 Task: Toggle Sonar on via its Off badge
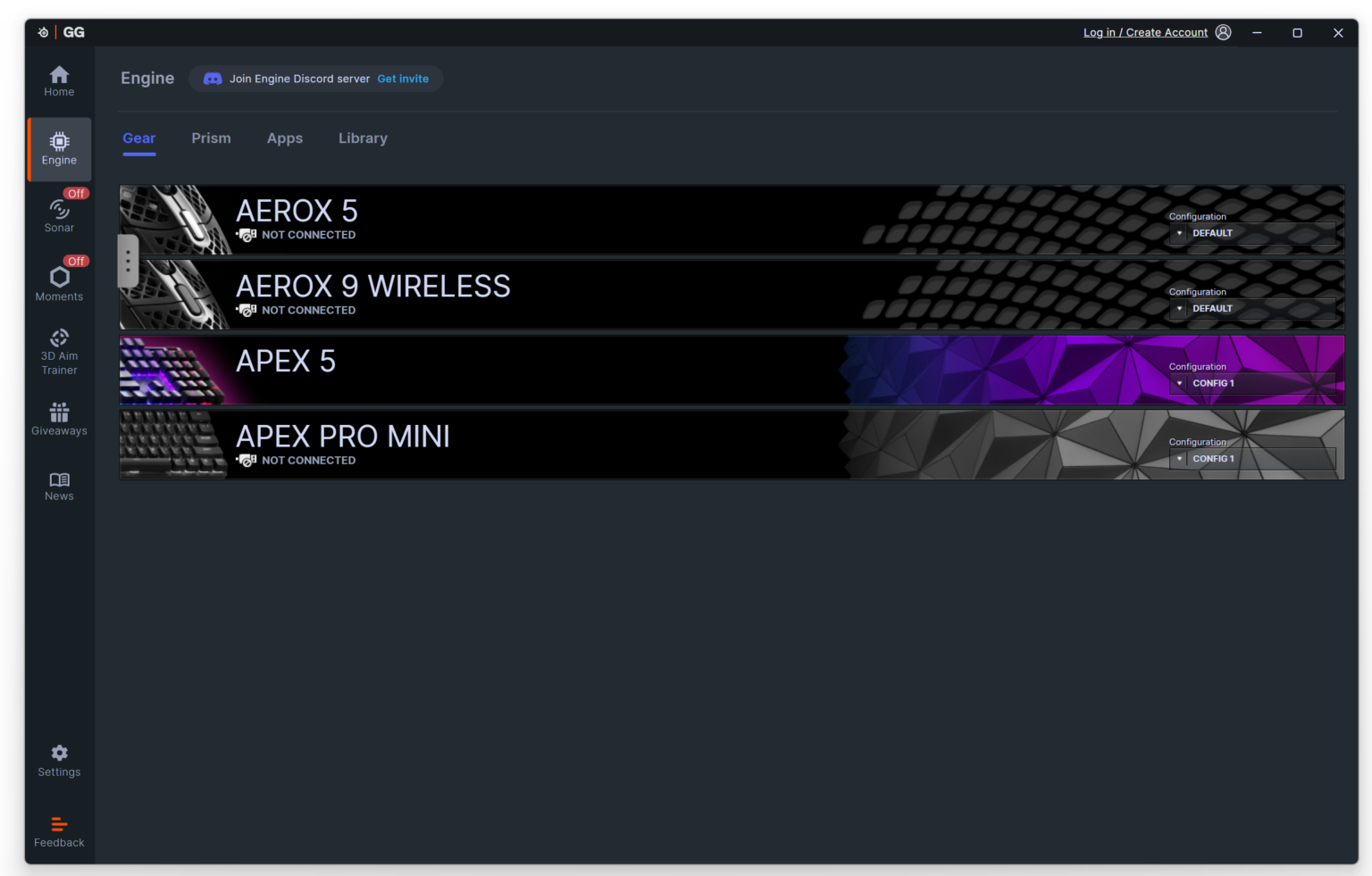click(x=76, y=193)
